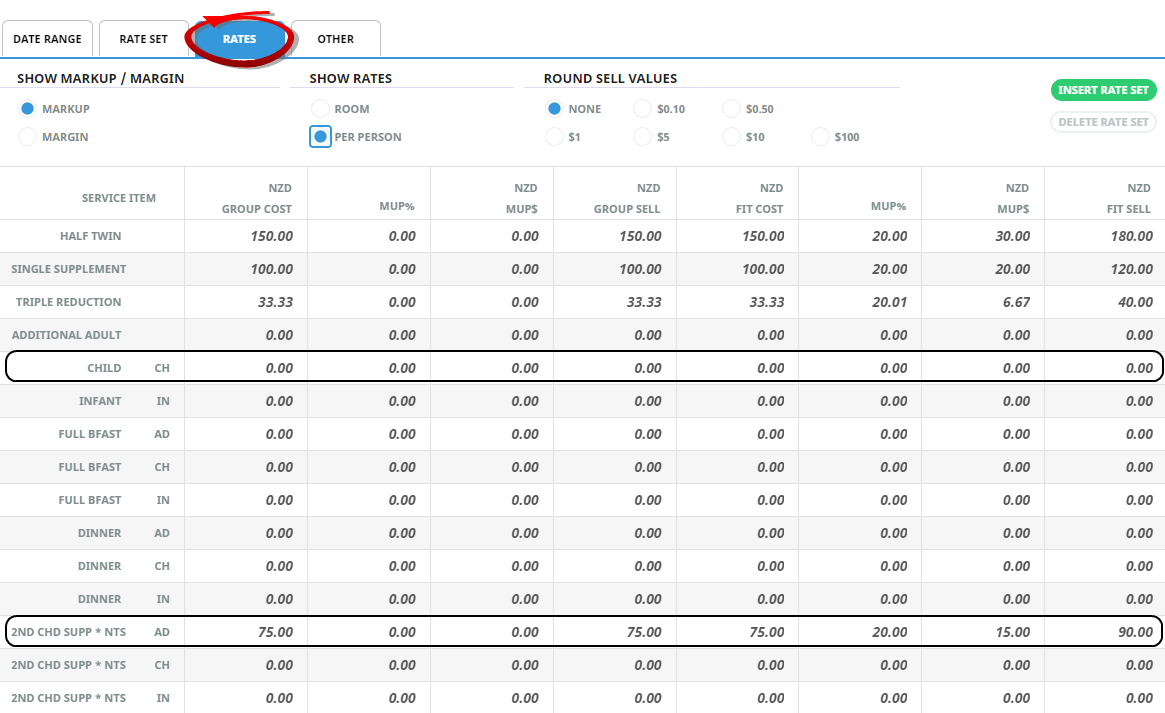Open the Rate Set tab

point(143,39)
